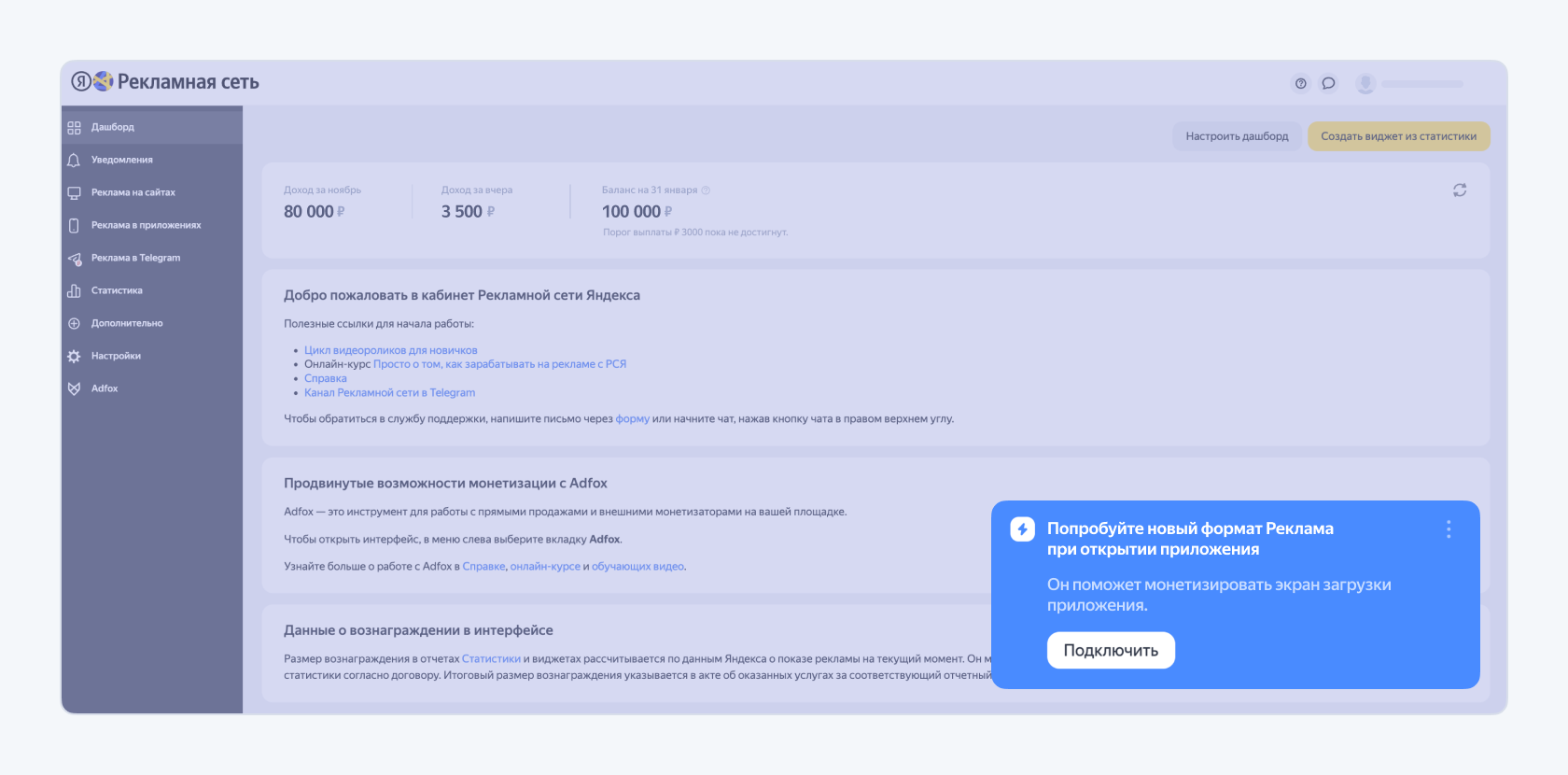Click the 3 500 ₽ yesterday income value

[x=468, y=212]
